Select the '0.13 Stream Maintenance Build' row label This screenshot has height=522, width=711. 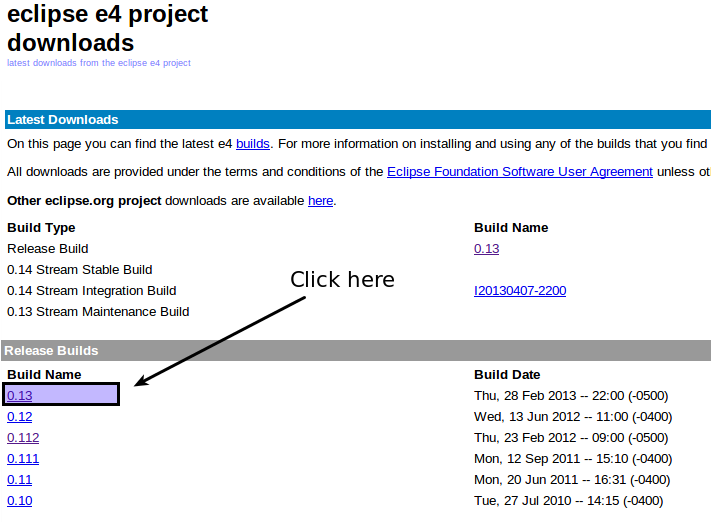98,312
